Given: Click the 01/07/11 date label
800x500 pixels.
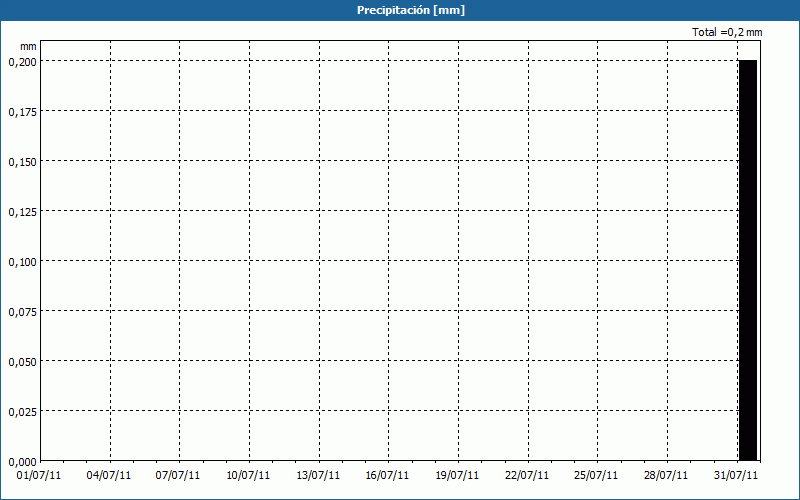Looking at the screenshot, I should [x=39, y=475].
